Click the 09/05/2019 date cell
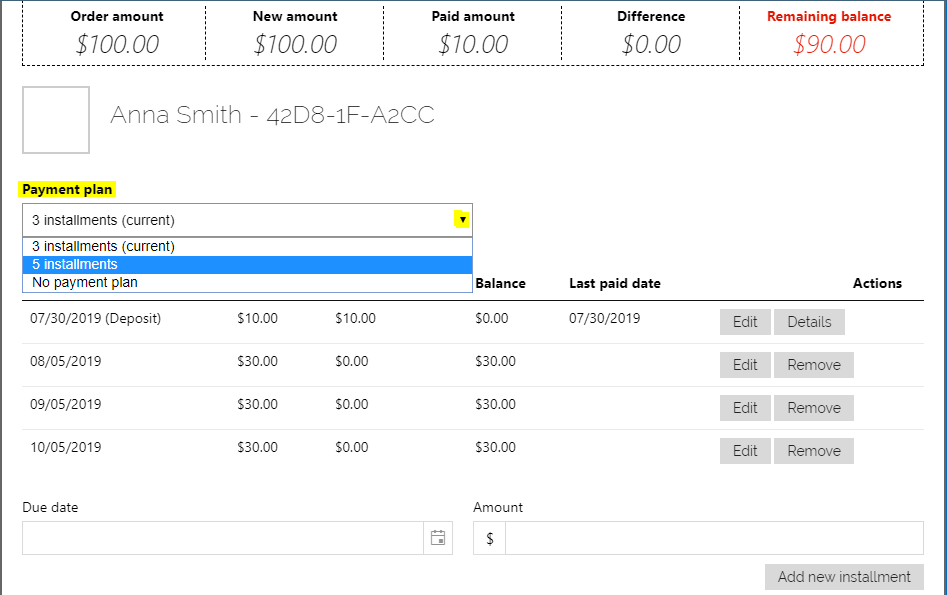This screenshot has height=595, width=947. coord(66,404)
